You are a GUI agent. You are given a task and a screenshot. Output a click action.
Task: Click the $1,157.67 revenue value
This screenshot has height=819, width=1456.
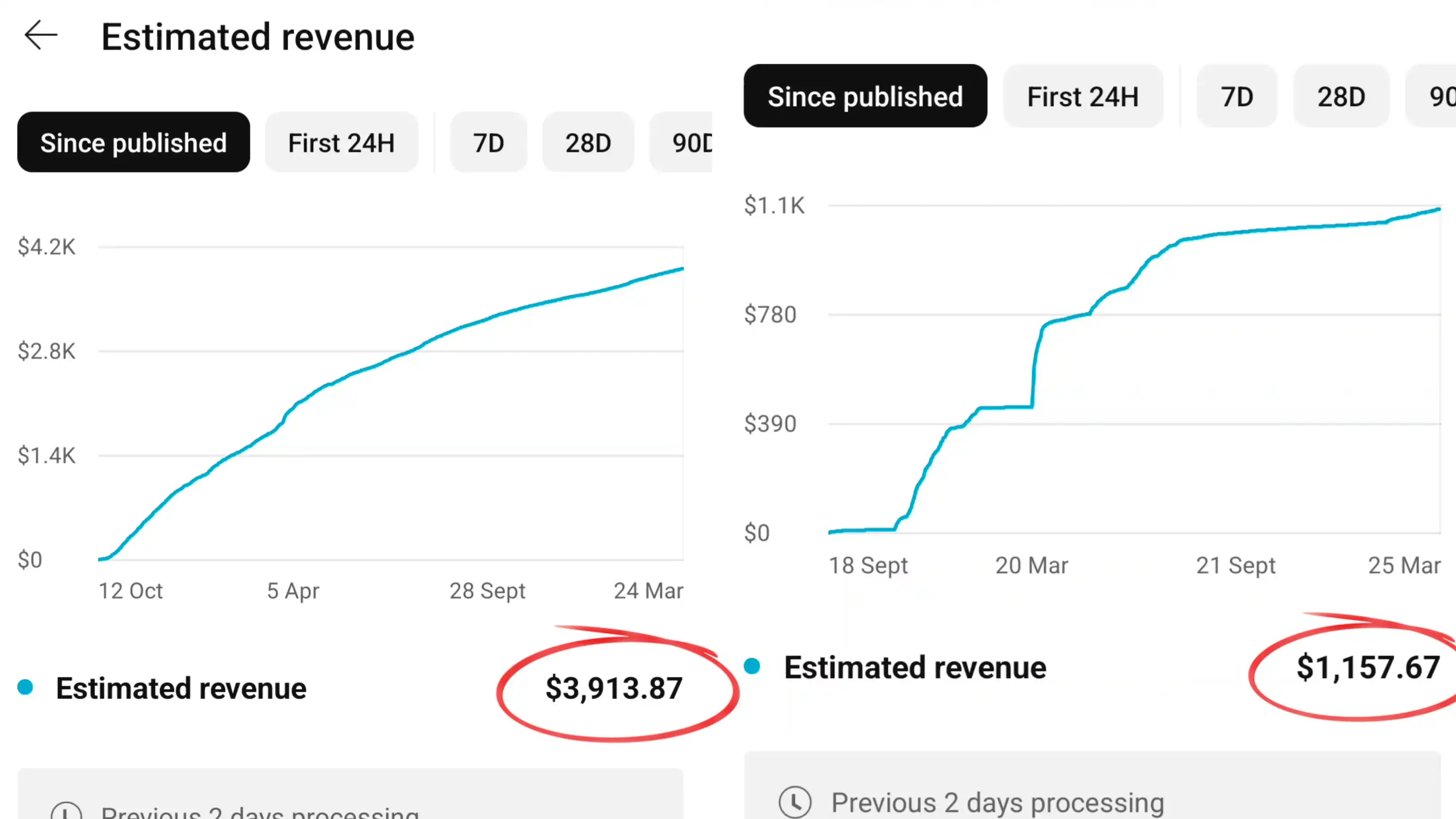tap(1368, 667)
